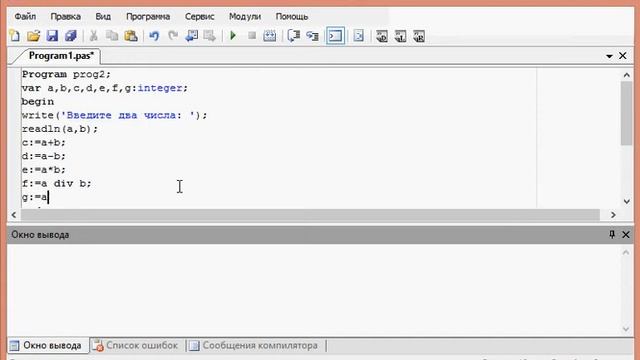Click the code formatting page icon
This screenshot has width=640, height=360.
pos(358,36)
